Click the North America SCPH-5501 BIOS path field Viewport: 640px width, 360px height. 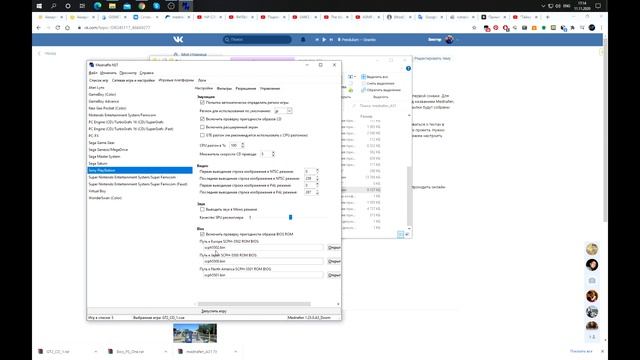click(x=263, y=275)
